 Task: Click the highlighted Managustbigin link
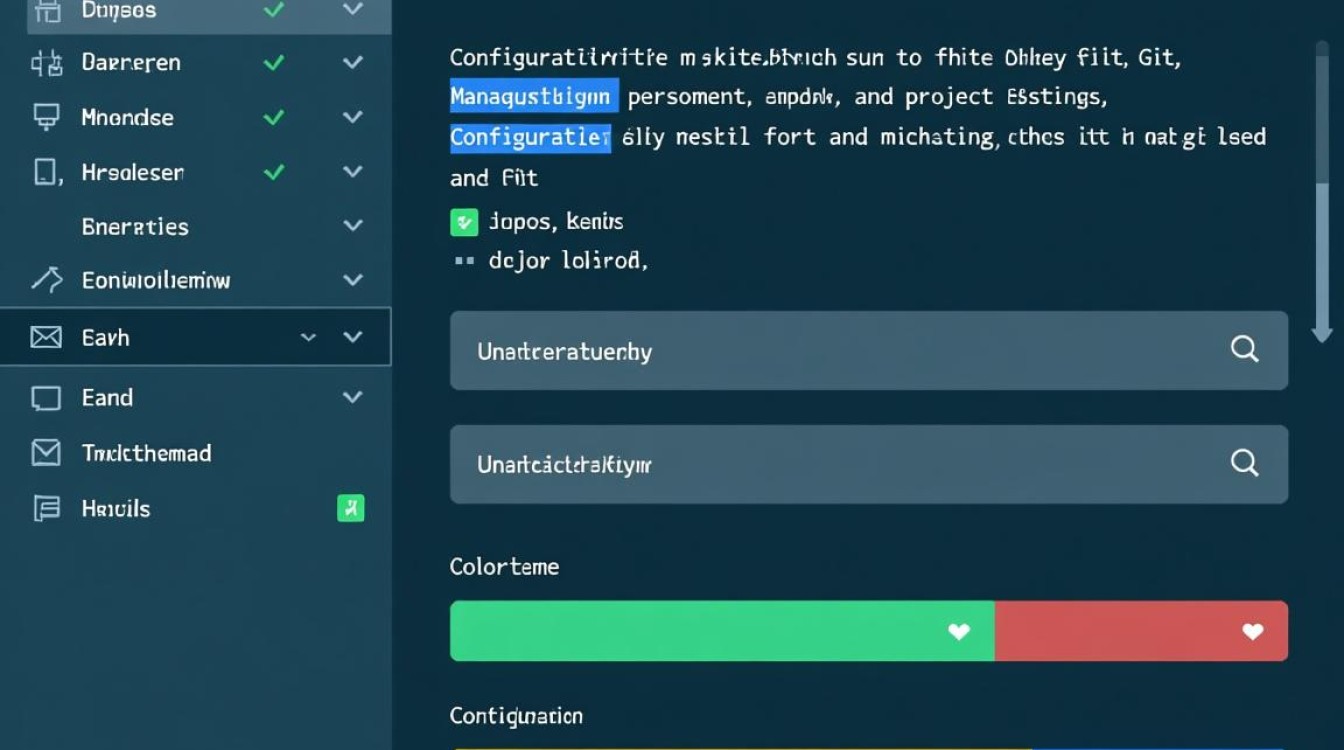click(533, 96)
